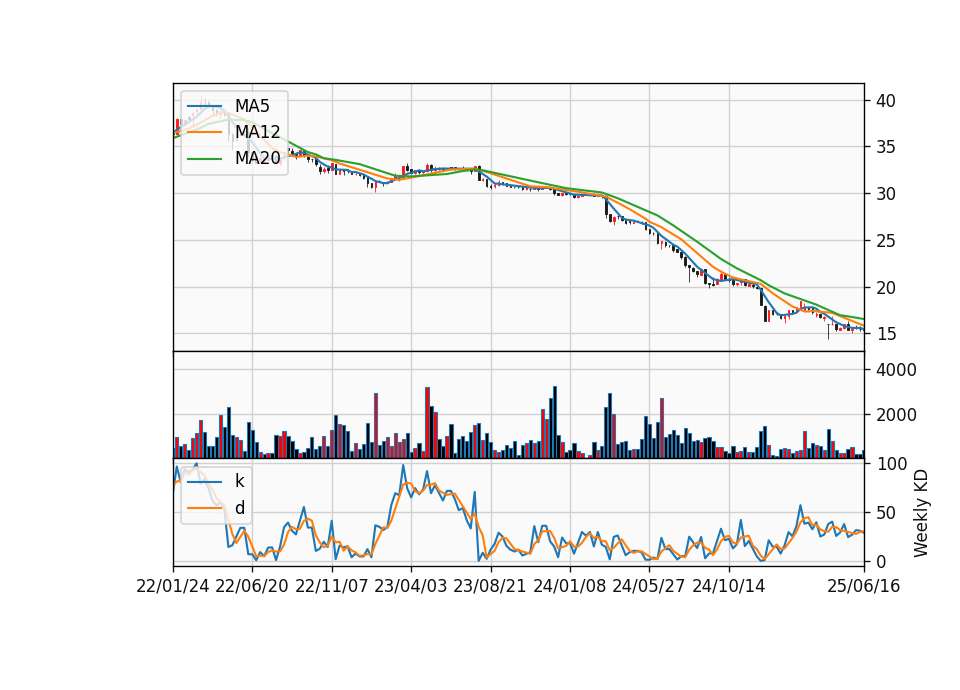Click the date label 24/01/08

[x=569, y=586]
